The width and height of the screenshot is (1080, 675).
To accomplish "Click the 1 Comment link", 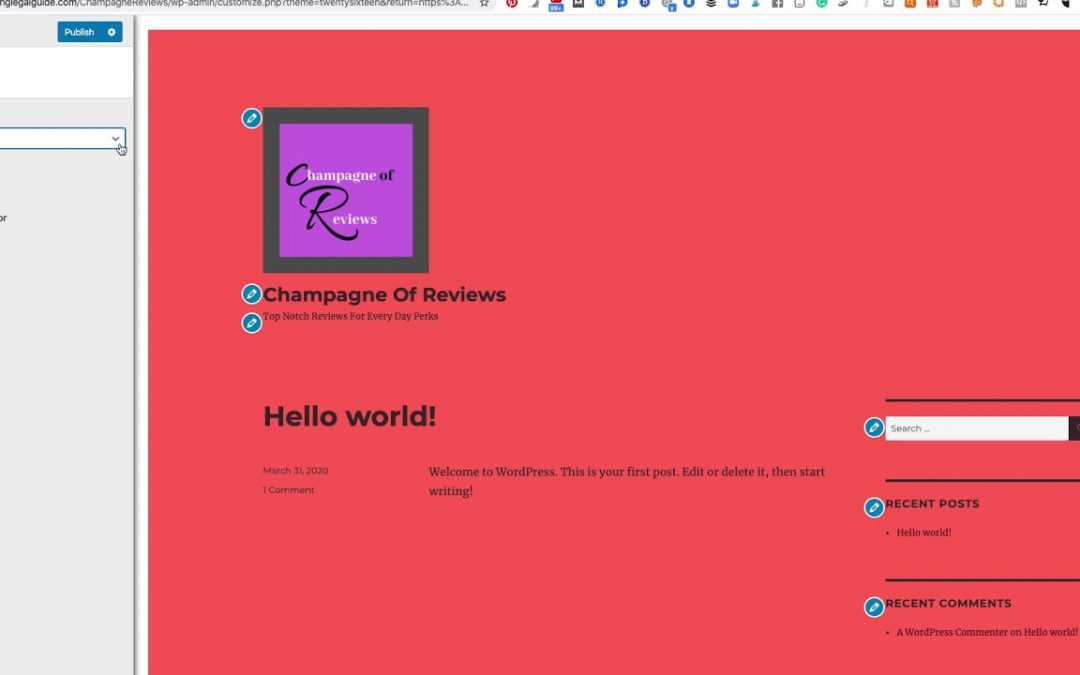I will 288,490.
